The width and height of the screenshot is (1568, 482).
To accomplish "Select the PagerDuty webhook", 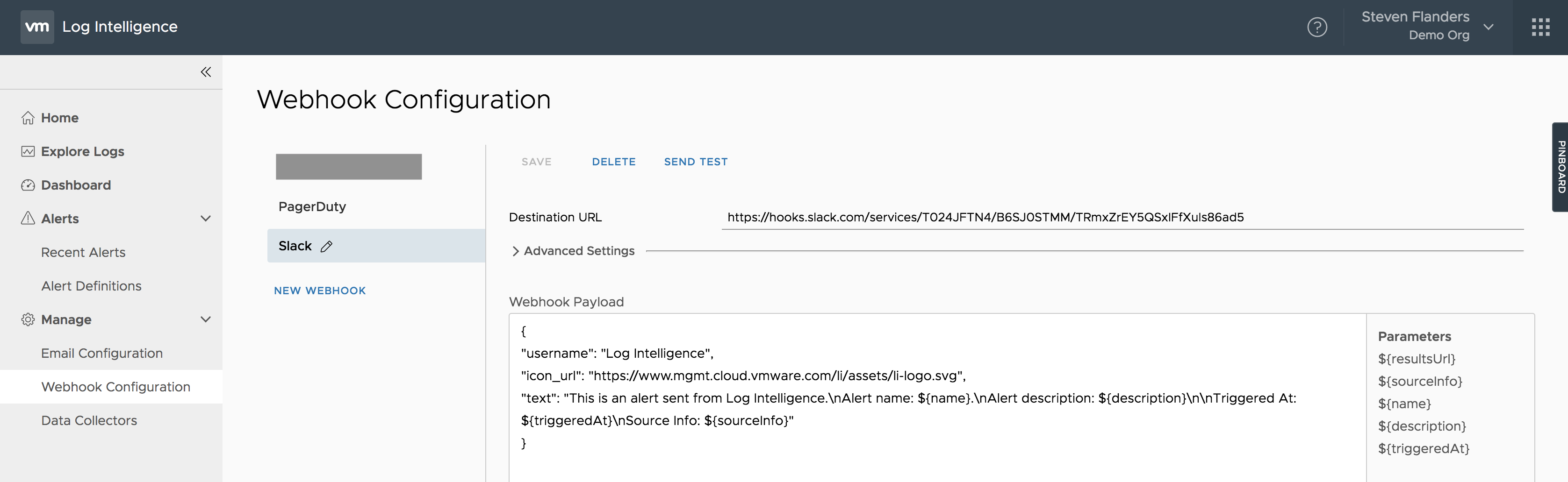I will 312,206.
